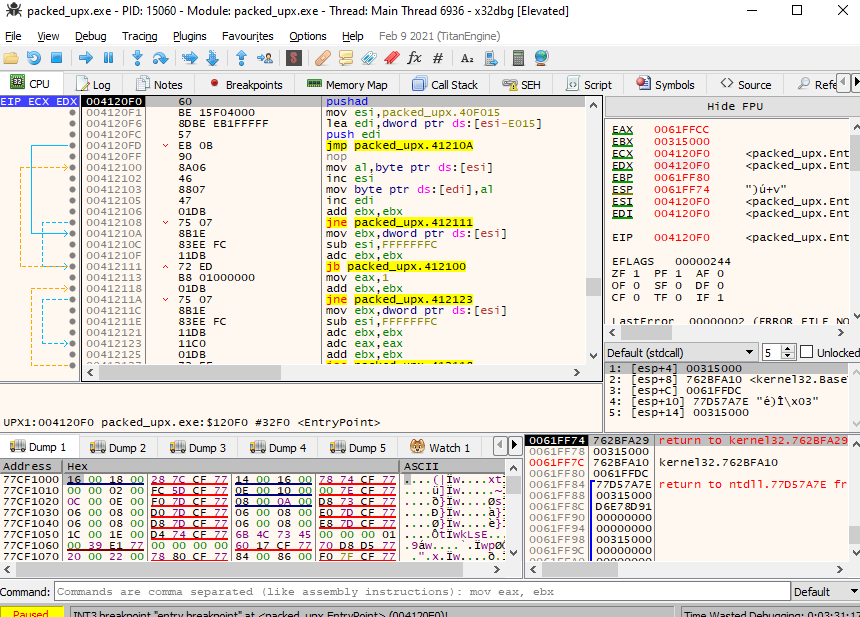Open the calculator icon

518,58
